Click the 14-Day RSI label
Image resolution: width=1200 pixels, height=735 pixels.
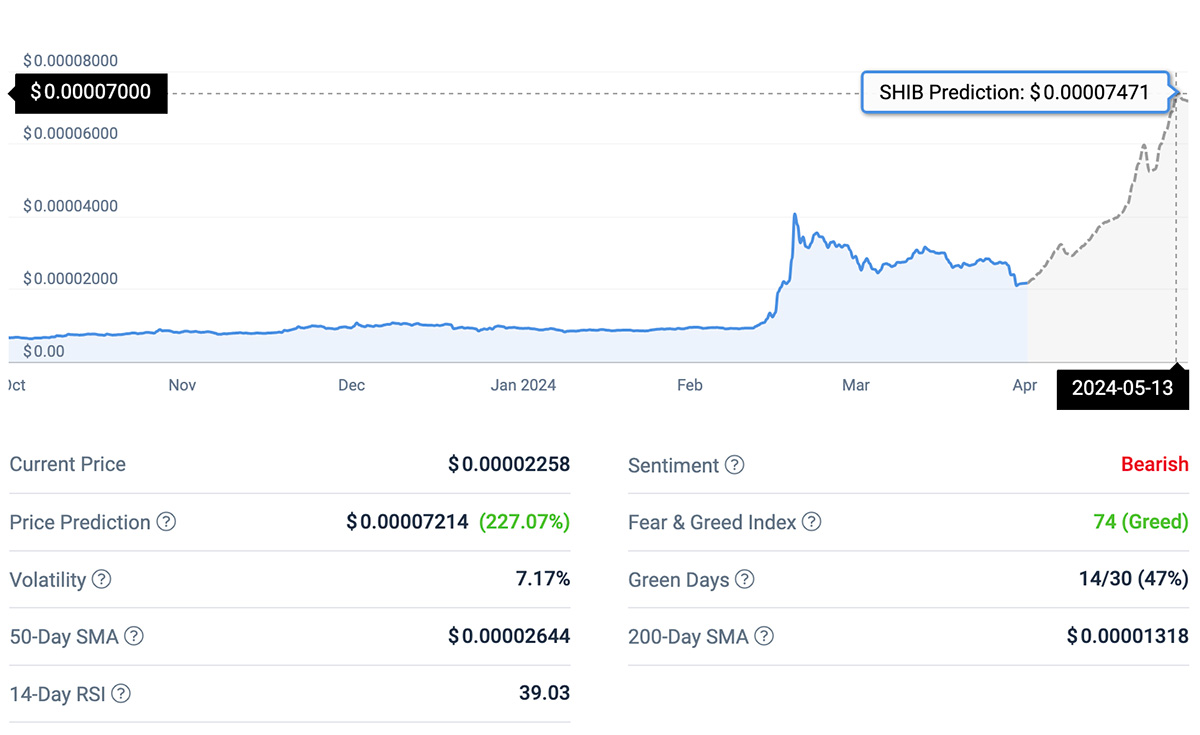[57, 693]
